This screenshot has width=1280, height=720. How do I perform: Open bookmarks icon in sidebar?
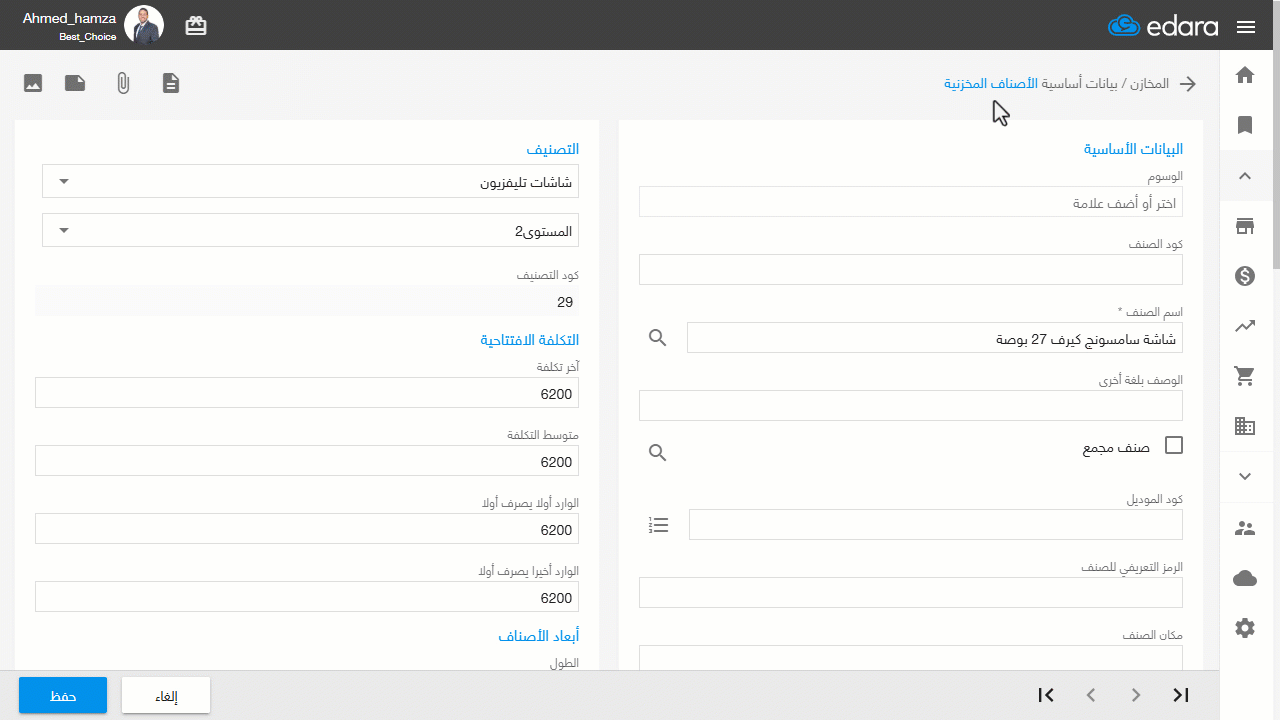coord(1245,125)
